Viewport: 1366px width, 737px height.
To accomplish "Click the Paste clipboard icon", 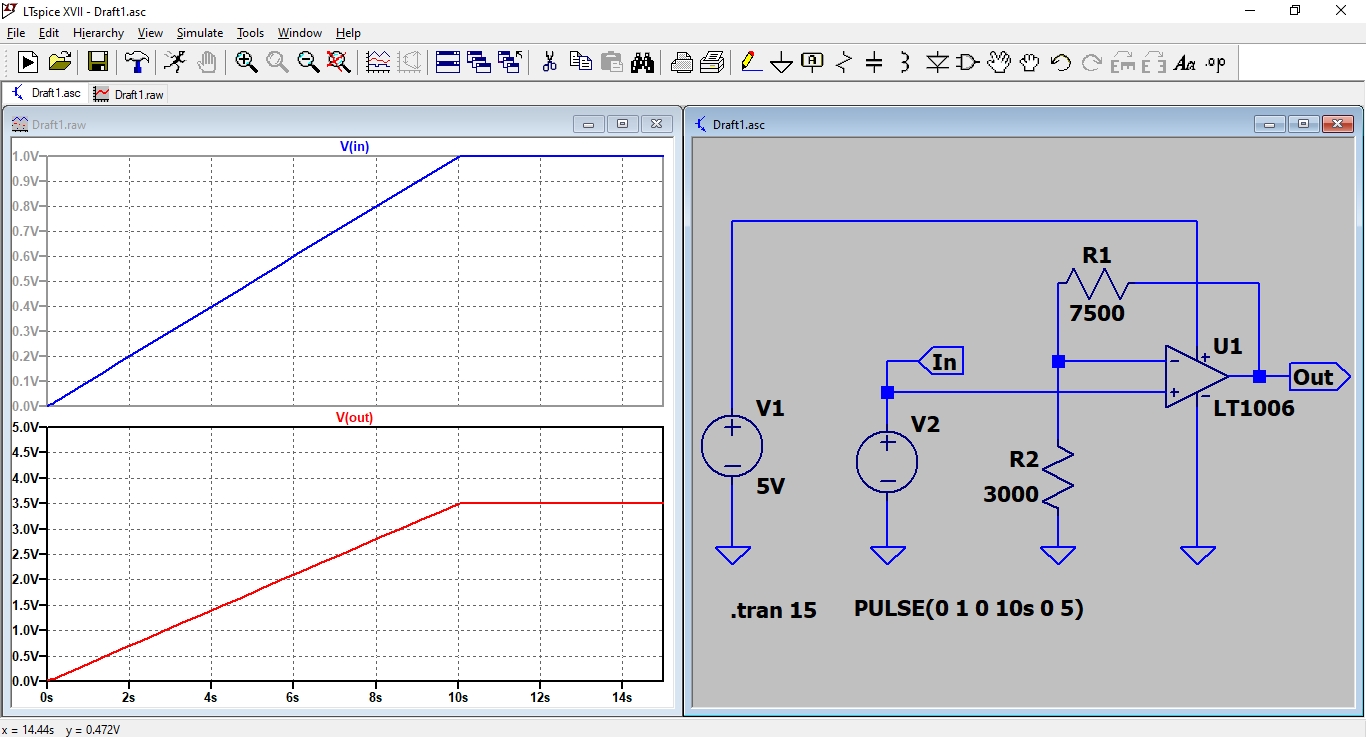I will click(611, 62).
